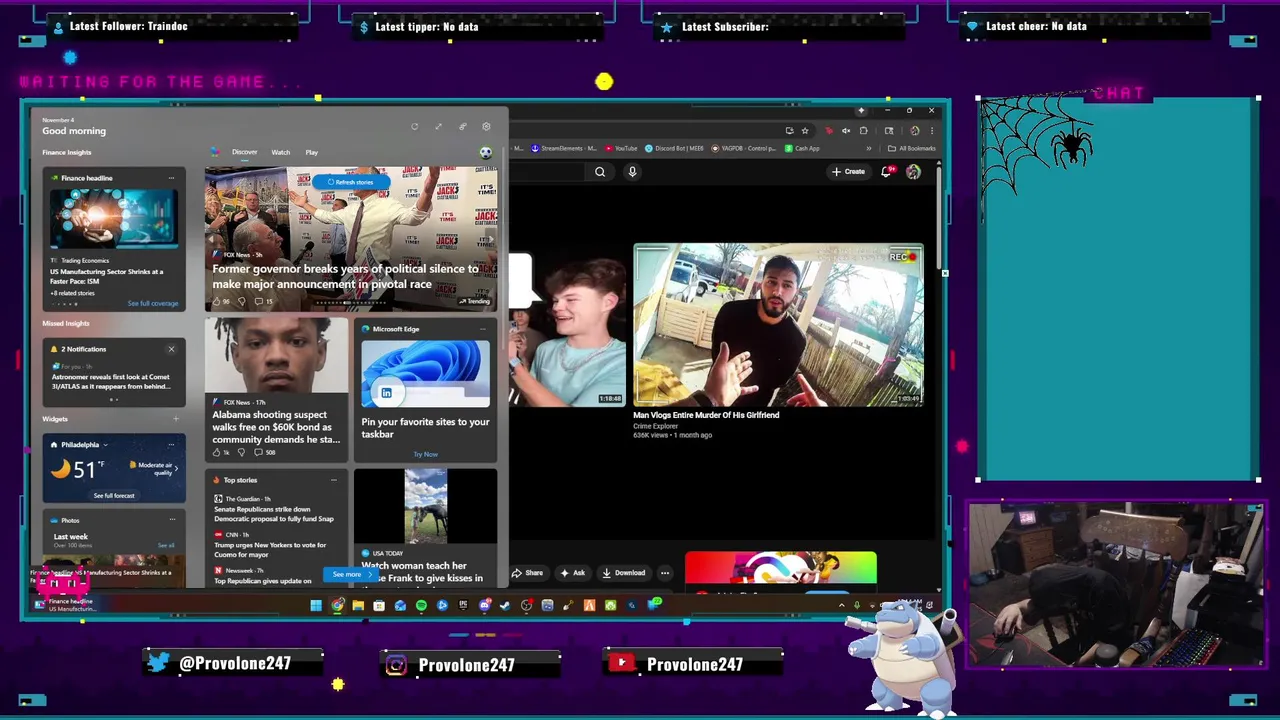Open Top stories card options menu
This screenshot has width=1280, height=720.
pos(333,480)
